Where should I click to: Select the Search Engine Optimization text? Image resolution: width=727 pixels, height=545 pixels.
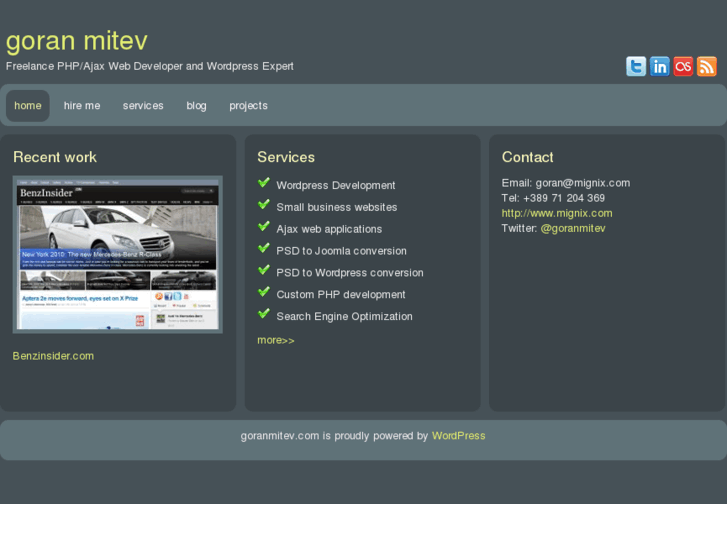pos(344,316)
